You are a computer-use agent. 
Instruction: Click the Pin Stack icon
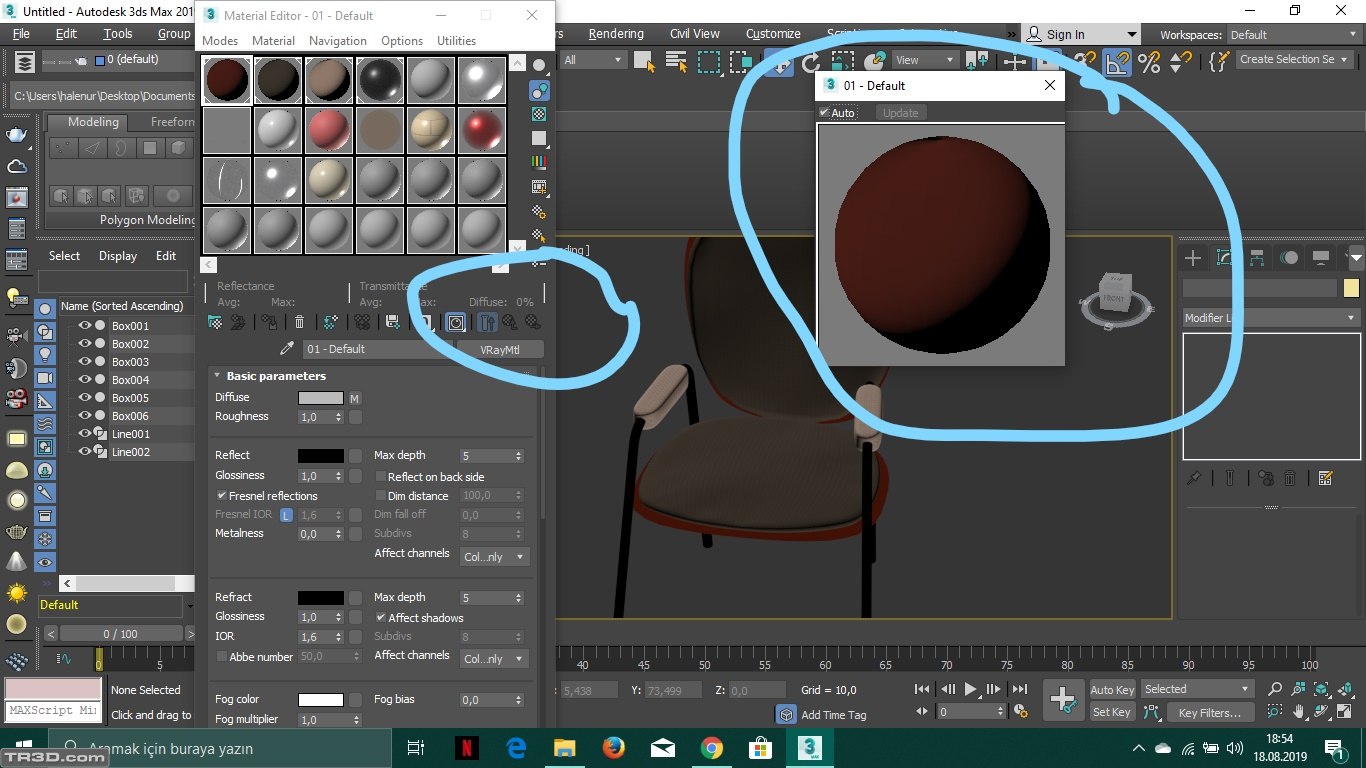[x=1194, y=478]
